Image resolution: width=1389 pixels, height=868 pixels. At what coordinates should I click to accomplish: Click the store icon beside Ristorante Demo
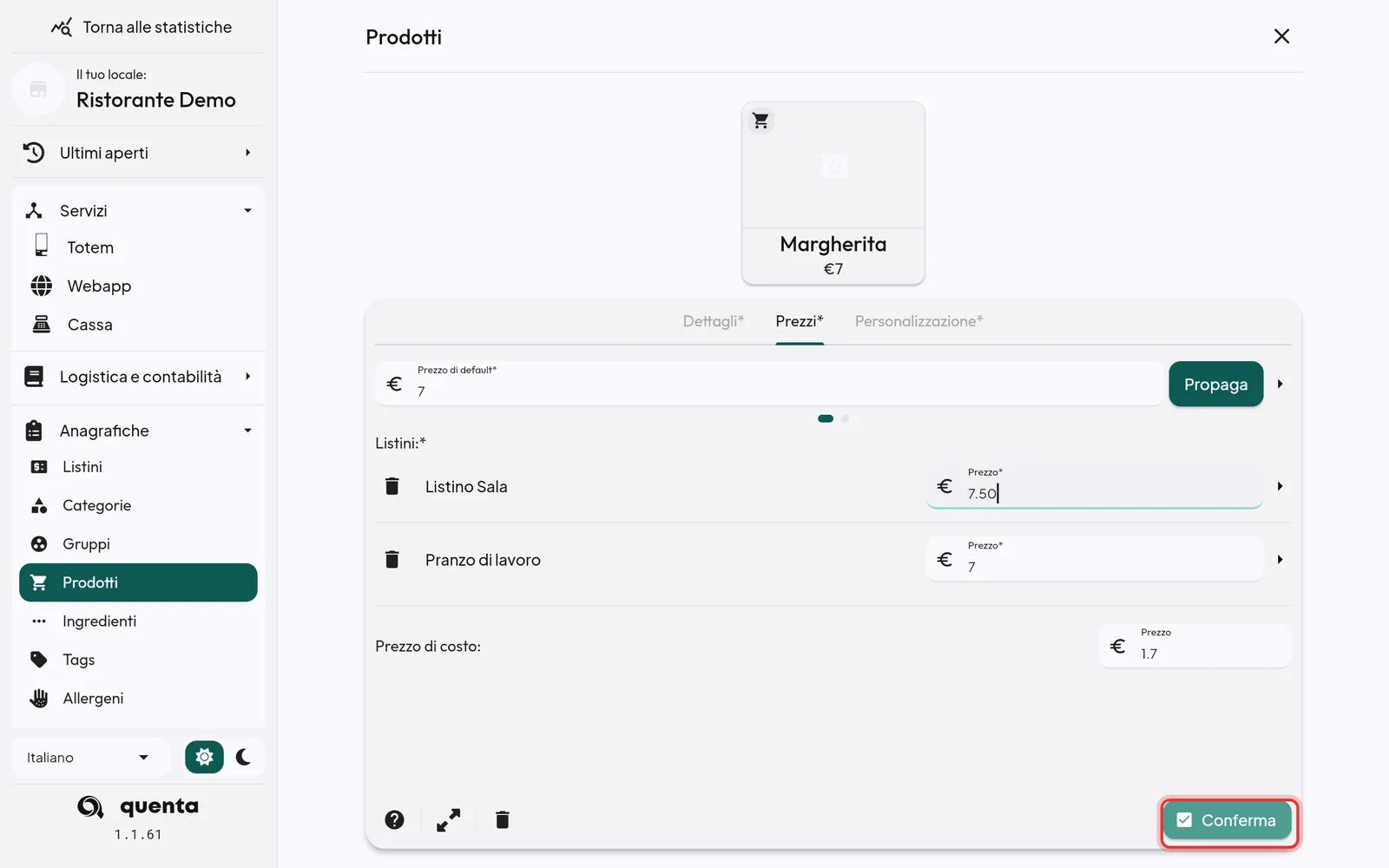tap(38, 89)
